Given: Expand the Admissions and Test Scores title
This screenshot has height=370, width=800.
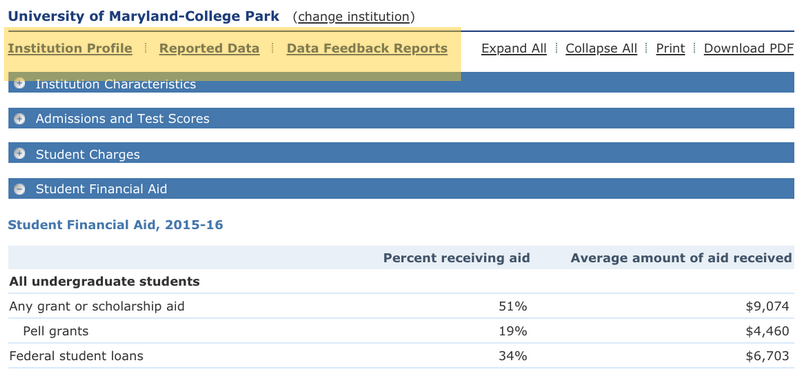Looking at the screenshot, I should 122,119.
